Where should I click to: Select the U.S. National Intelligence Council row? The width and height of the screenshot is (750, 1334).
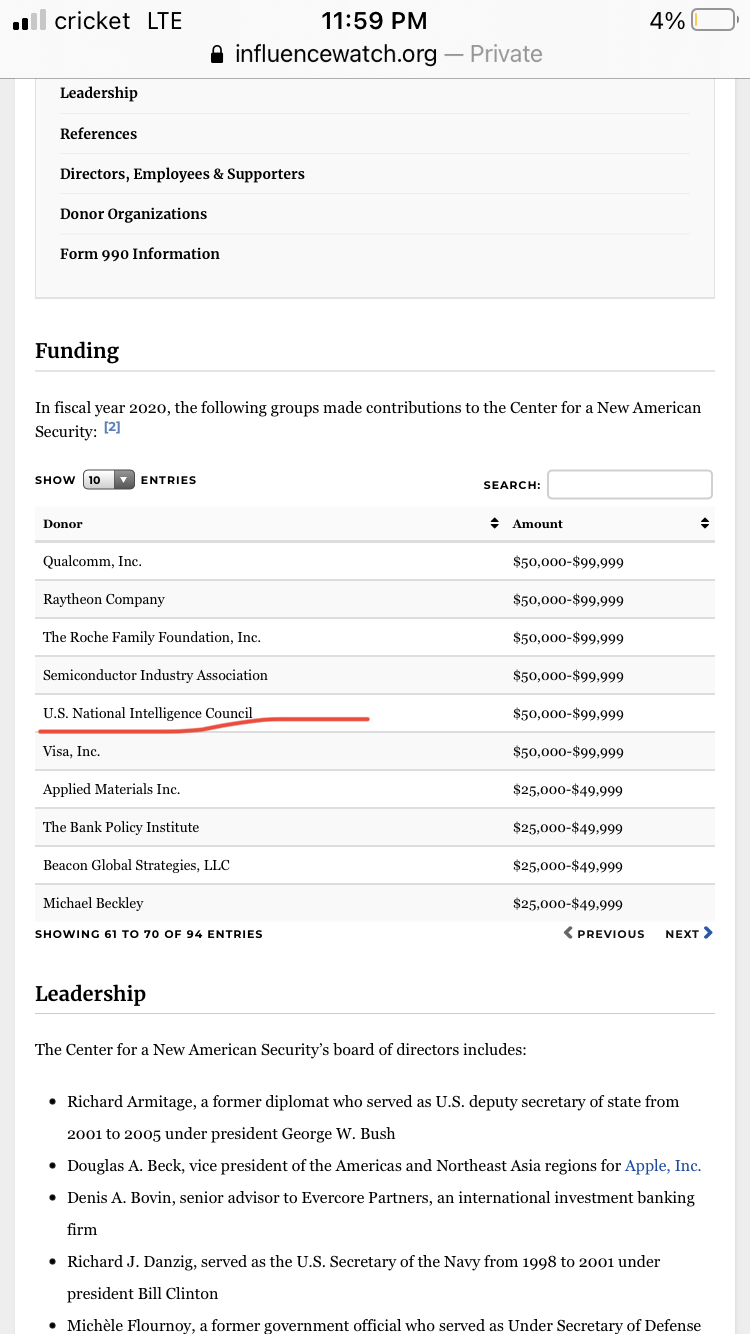[375, 713]
